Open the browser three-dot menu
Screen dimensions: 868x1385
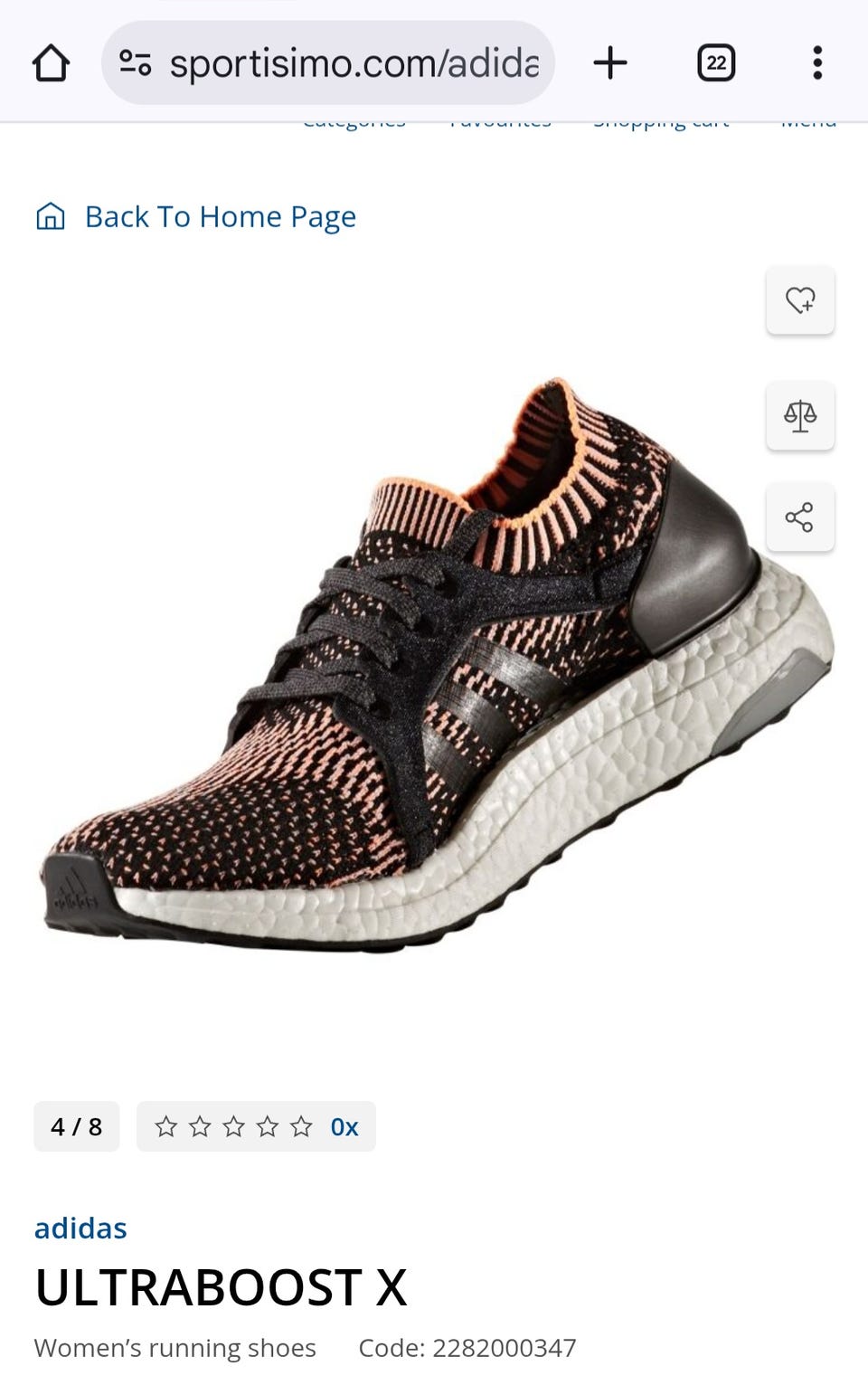817,63
